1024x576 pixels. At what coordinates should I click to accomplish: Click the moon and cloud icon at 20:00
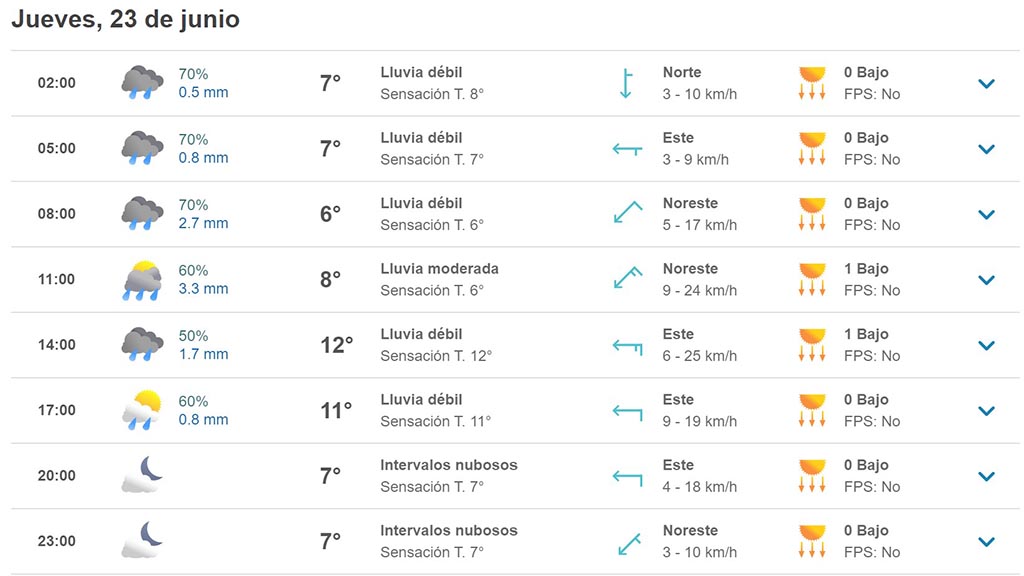coord(142,475)
